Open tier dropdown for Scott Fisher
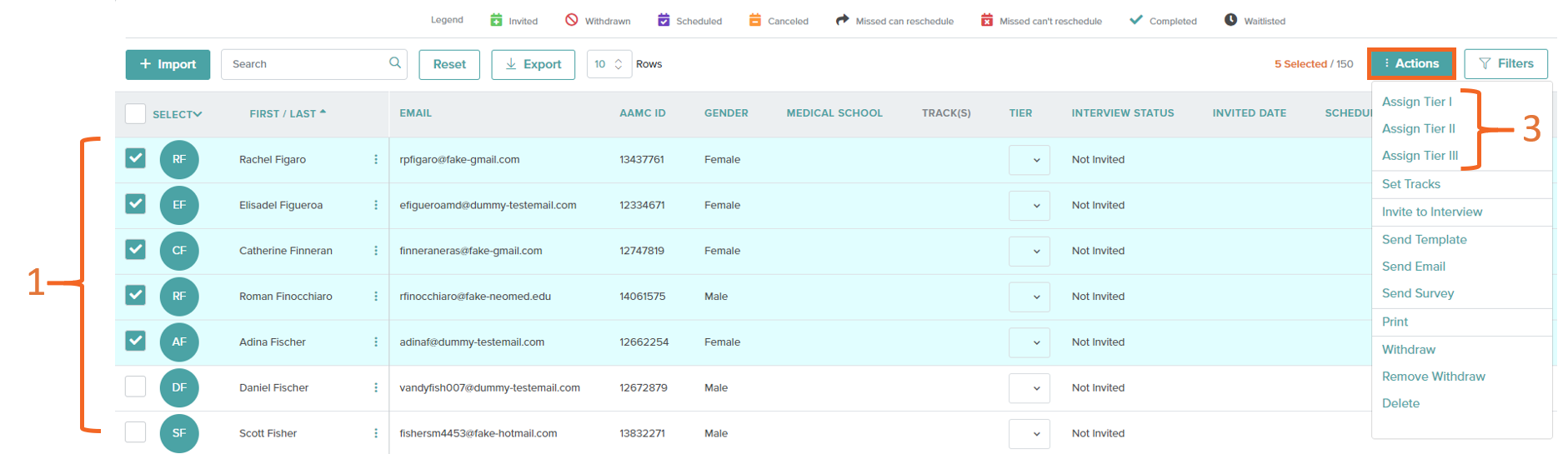Image resolution: width=1568 pixels, height=454 pixels. click(1029, 434)
